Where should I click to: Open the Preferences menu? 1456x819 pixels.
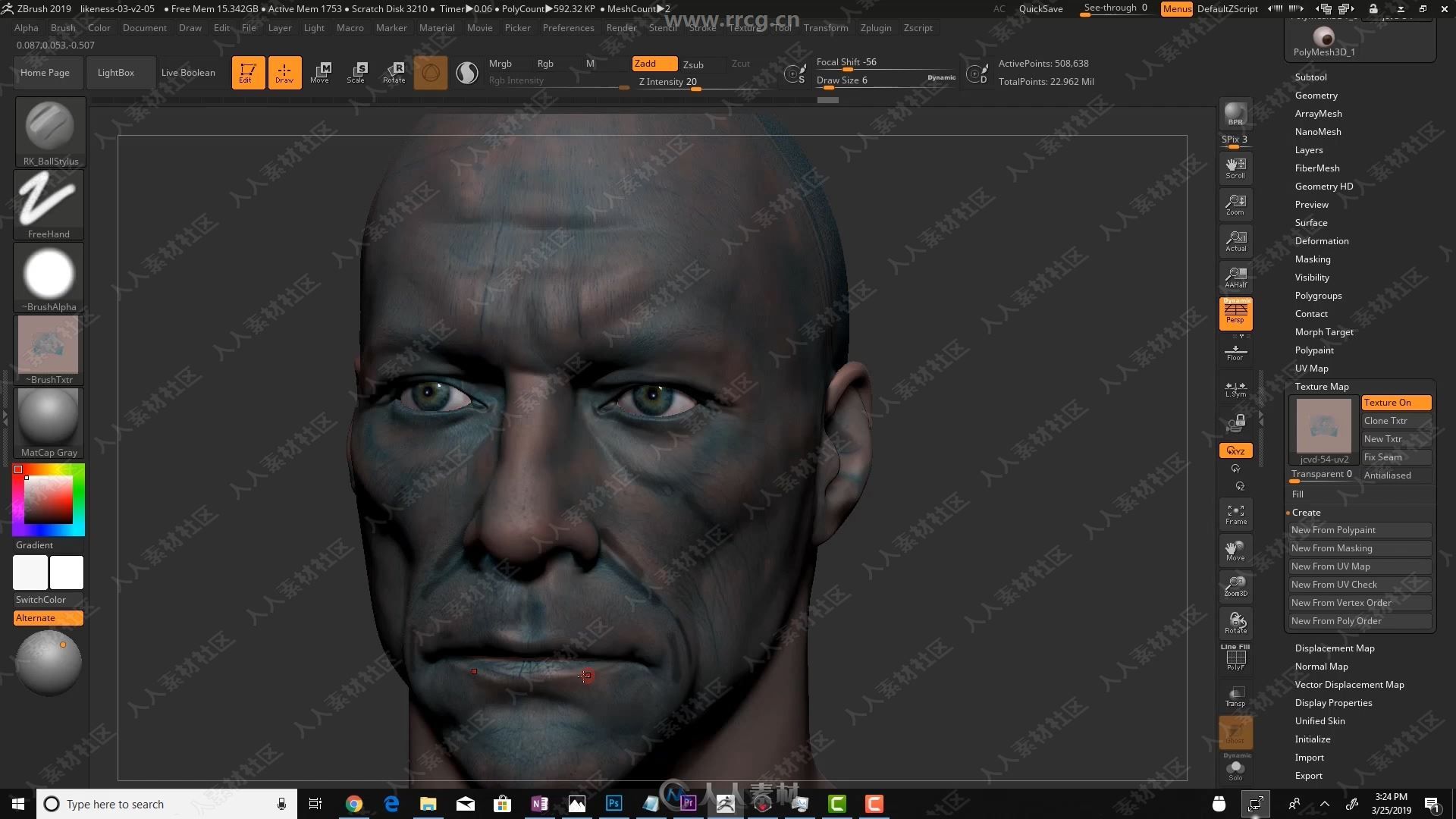tap(568, 27)
